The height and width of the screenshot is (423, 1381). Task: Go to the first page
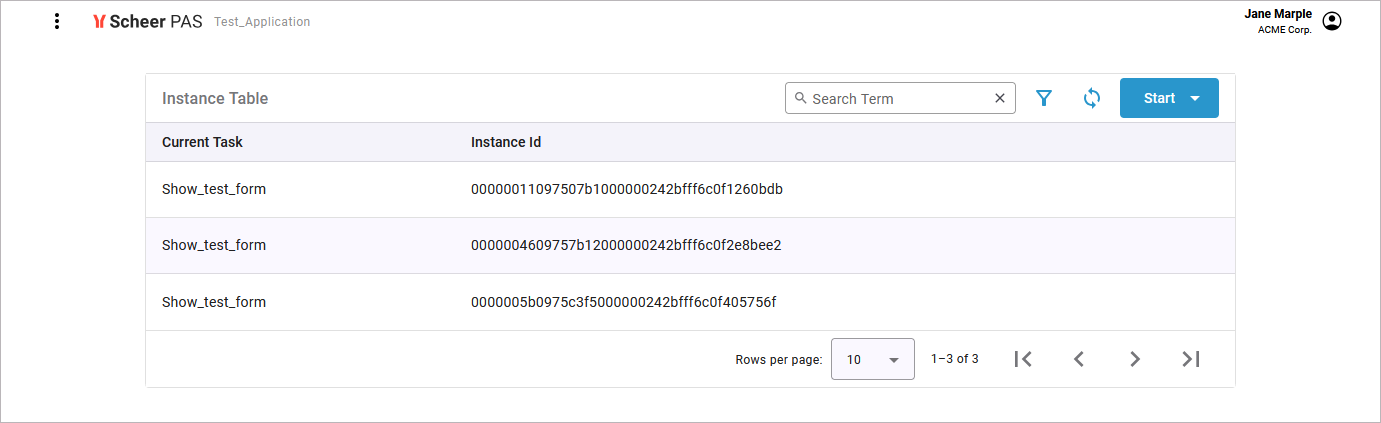pyautogui.click(x=1022, y=359)
